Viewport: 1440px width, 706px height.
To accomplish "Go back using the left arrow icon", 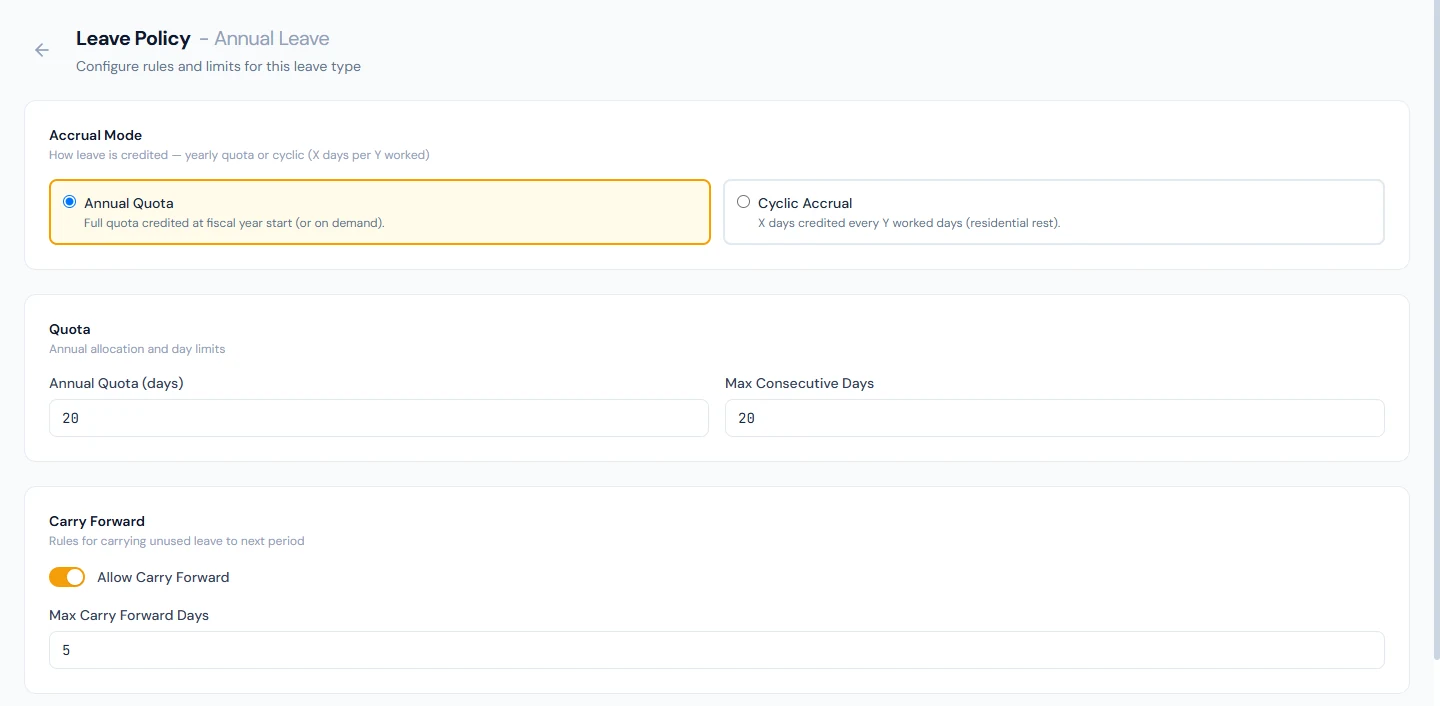I will [42, 50].
